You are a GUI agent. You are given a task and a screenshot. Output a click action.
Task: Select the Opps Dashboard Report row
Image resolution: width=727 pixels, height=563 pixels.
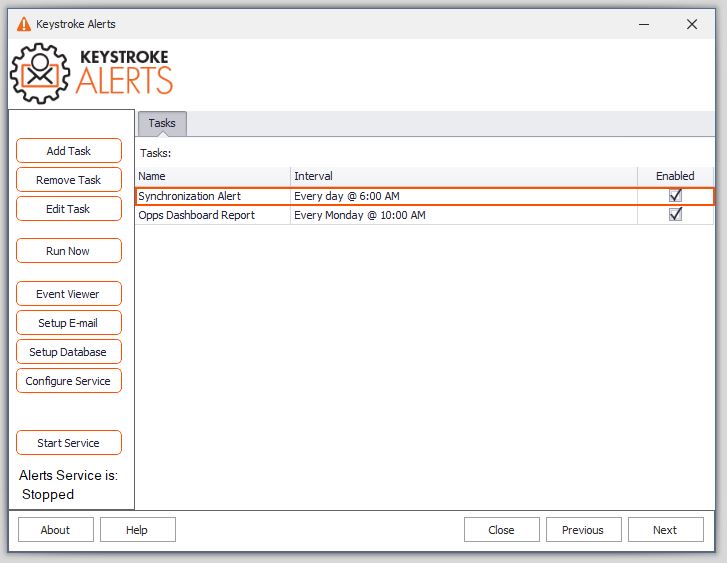tap(424, 215)
